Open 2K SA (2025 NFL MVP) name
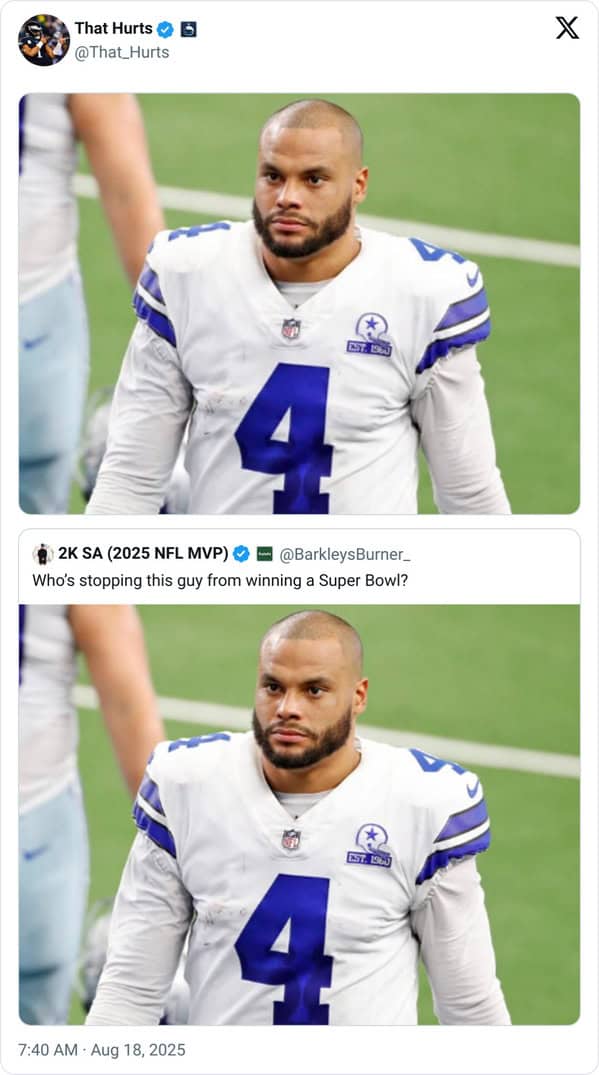The image size is (599, 1075). click(143, 553)
